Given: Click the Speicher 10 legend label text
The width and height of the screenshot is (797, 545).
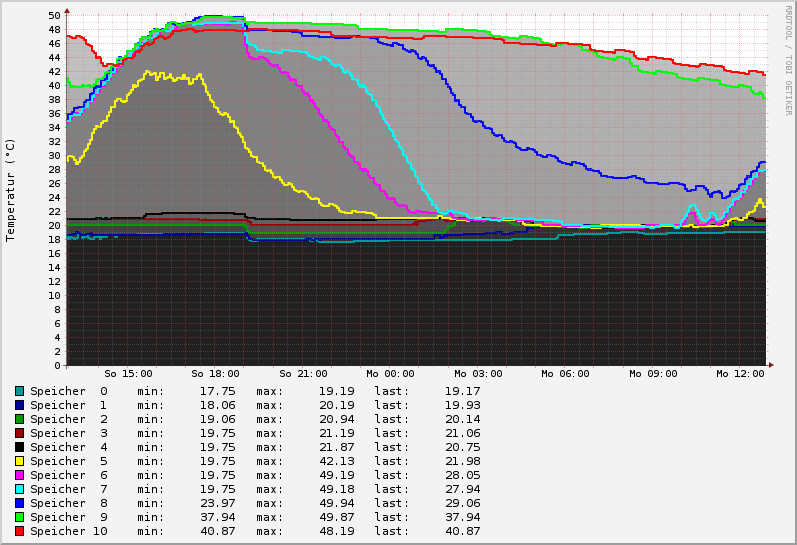Looking at the screenshot, I should (x=68, y=531).
